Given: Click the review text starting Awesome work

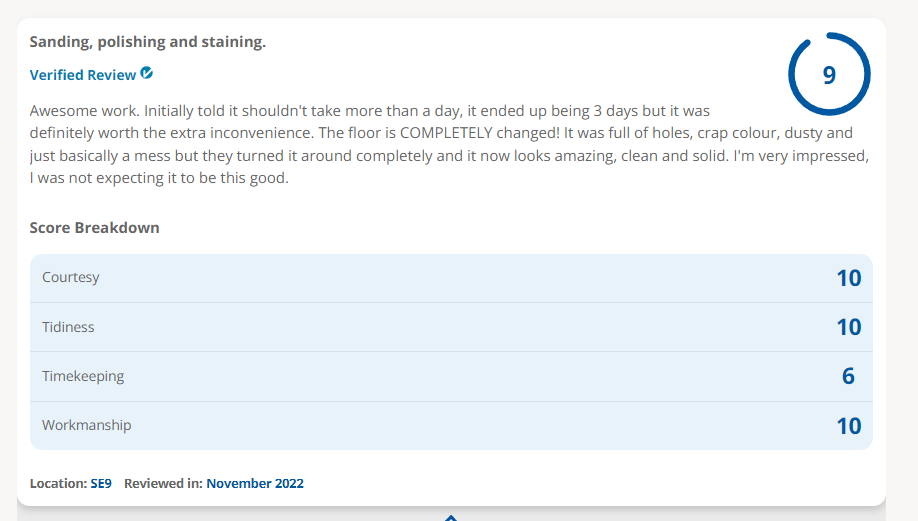Looking at the screenshot, I should coord(449,144).
